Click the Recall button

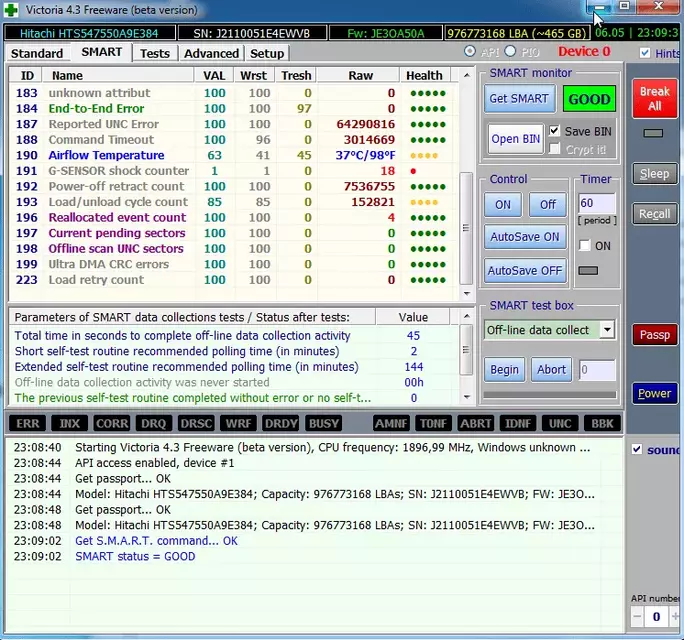tap(654, 214)
